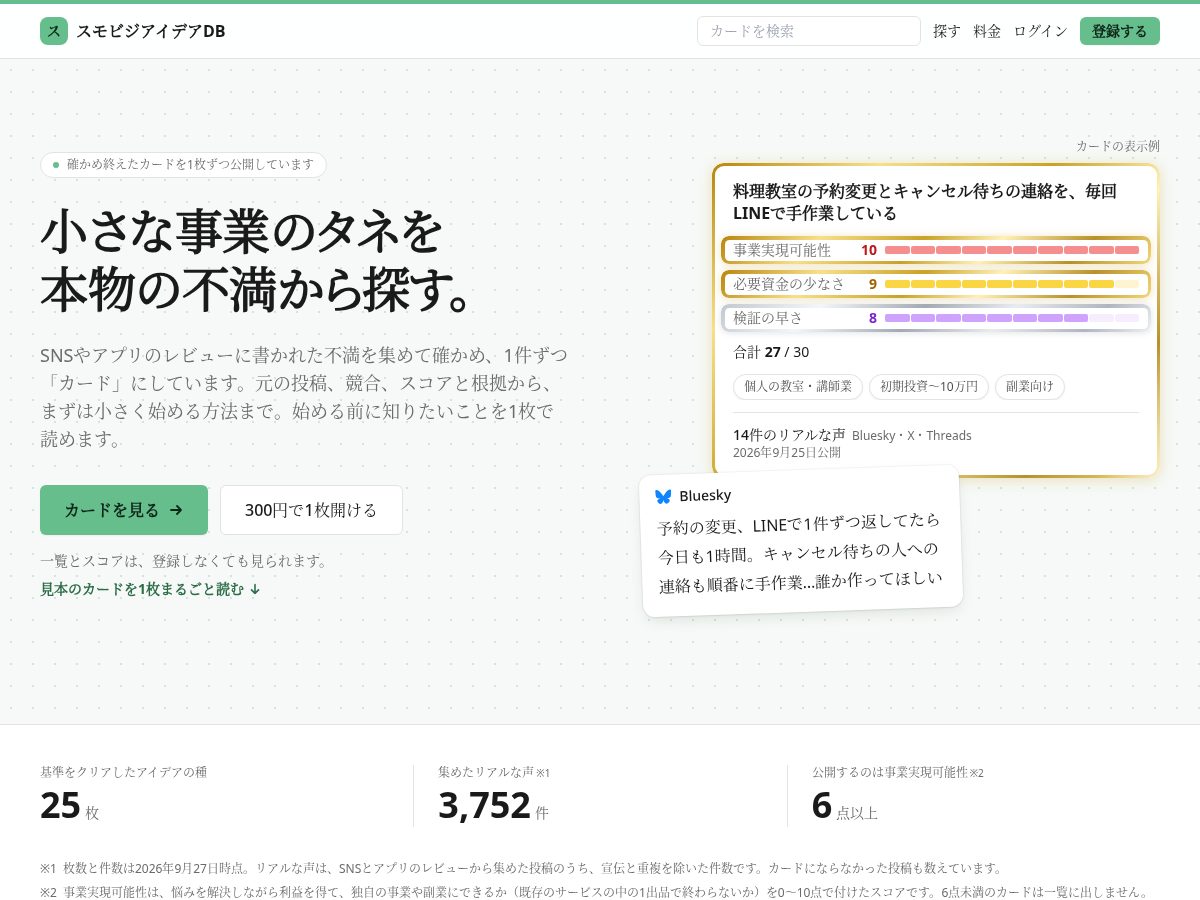Click the 必要資金の少なさ score bar
Screen dimensions: 1200x900
936,284
